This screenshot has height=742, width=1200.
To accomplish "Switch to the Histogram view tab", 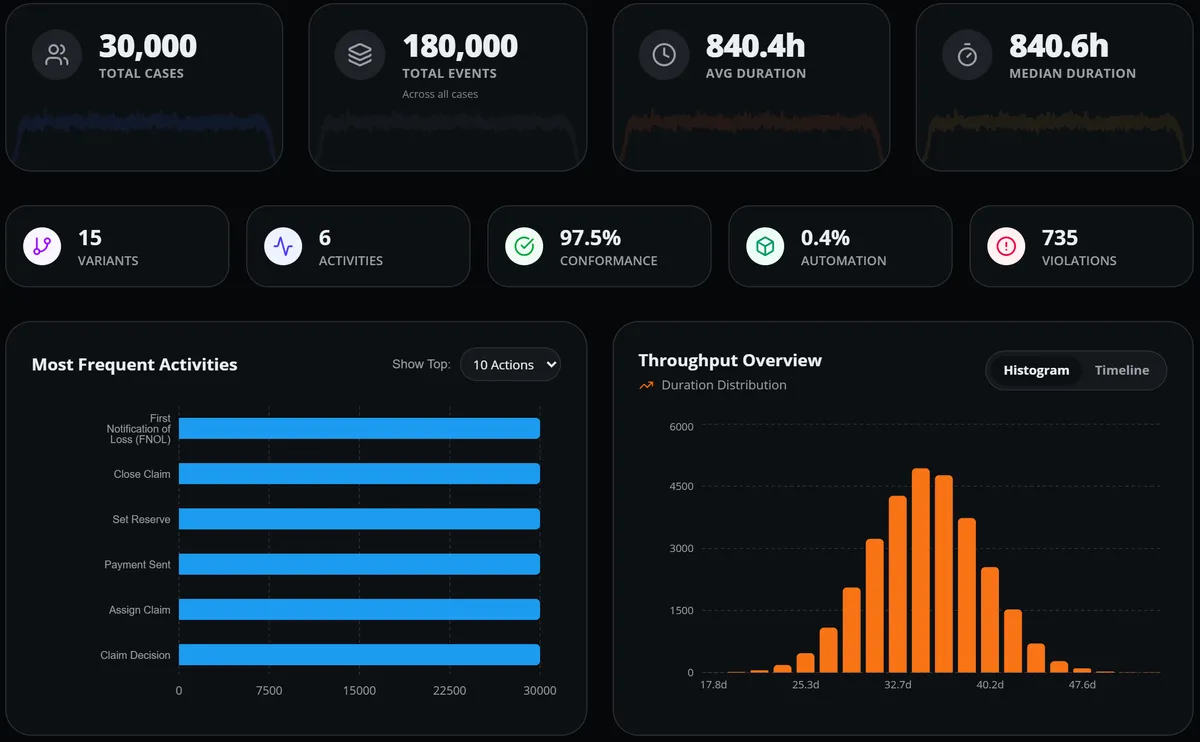I will [1036, 370].
